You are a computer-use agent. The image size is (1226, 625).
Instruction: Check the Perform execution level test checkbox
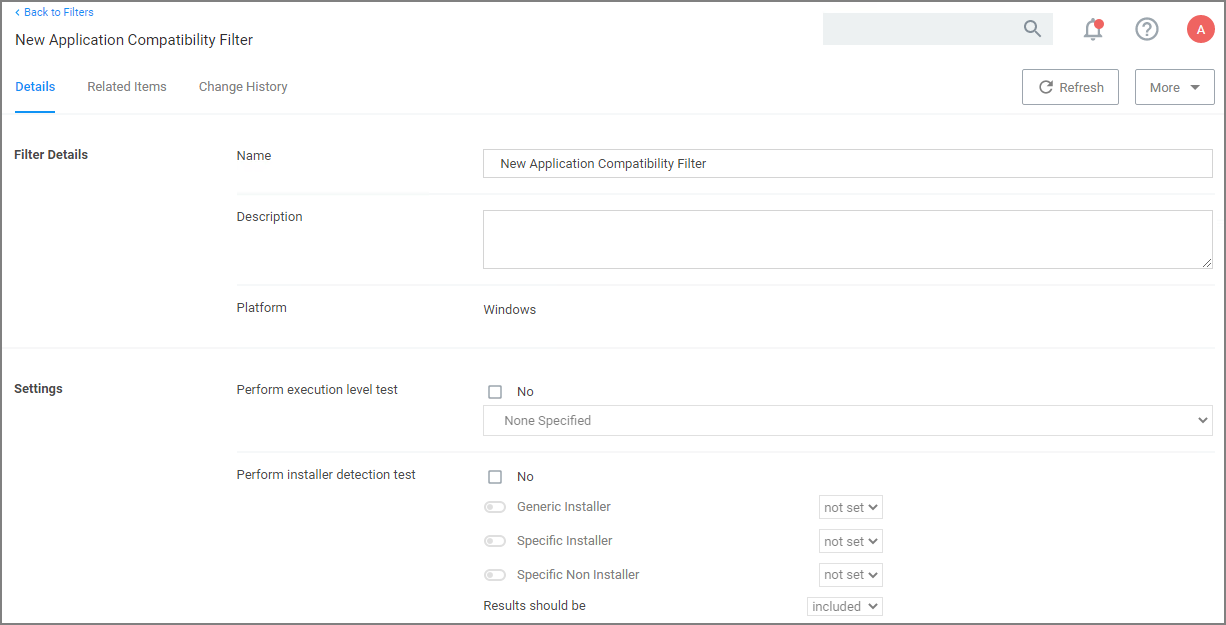(x=495, y=392)
